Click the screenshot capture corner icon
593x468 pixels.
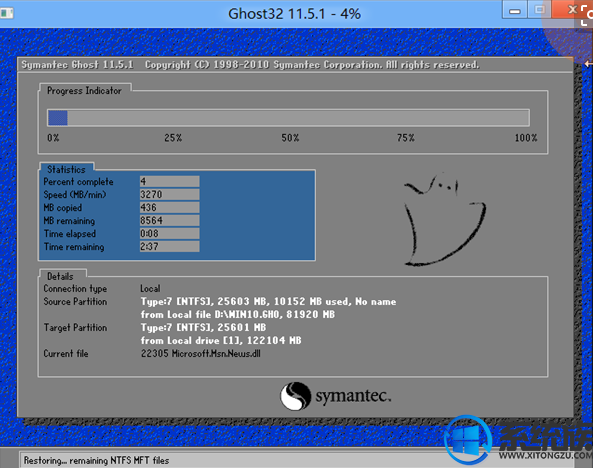click(587, 16)
